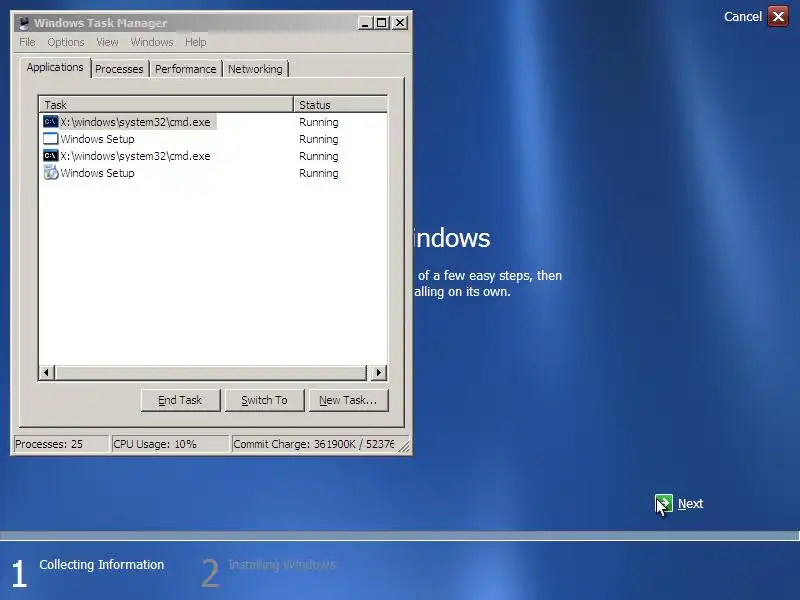Open the View menu

coord(107,42)
